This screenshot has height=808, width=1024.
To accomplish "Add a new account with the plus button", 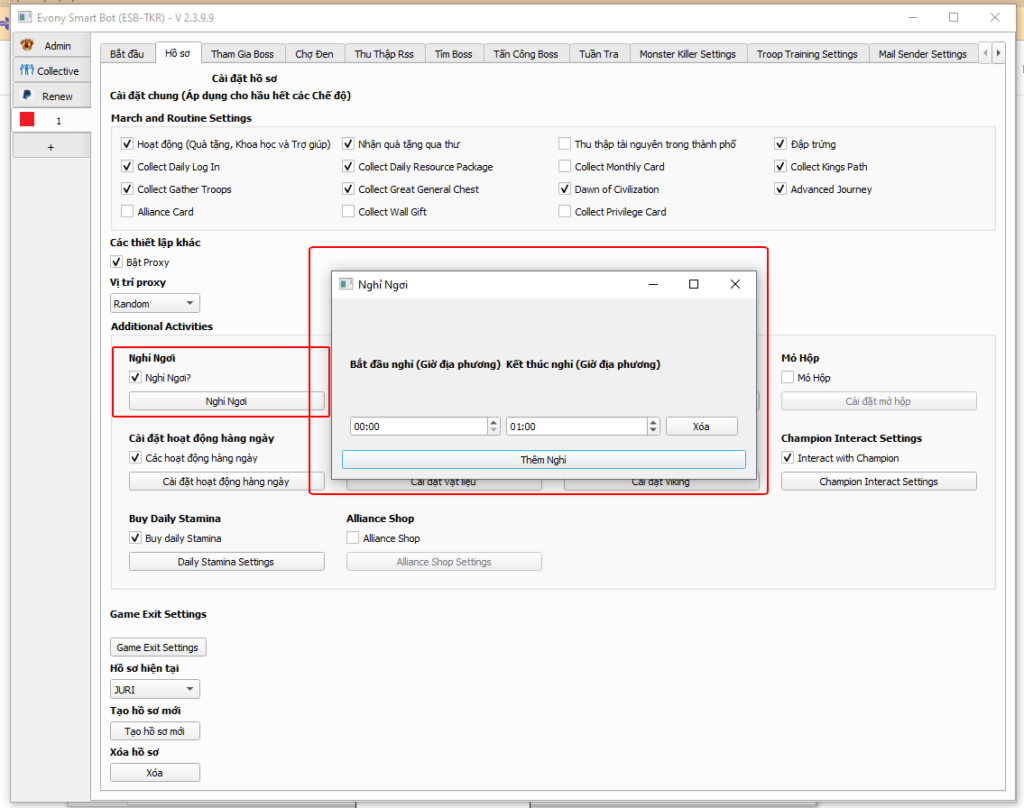I will 50,147.
